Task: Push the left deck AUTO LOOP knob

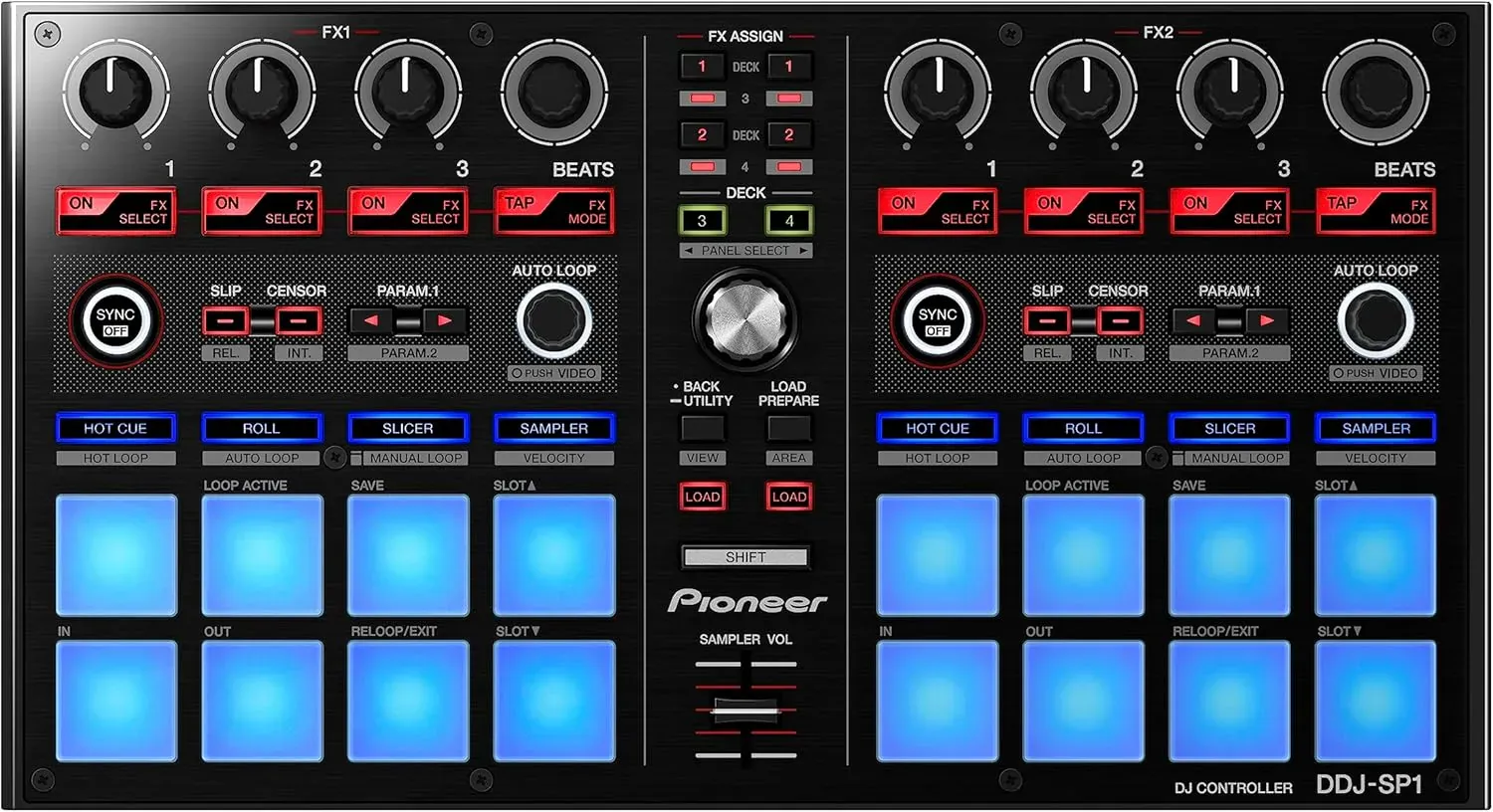Action: click(554, 320)
